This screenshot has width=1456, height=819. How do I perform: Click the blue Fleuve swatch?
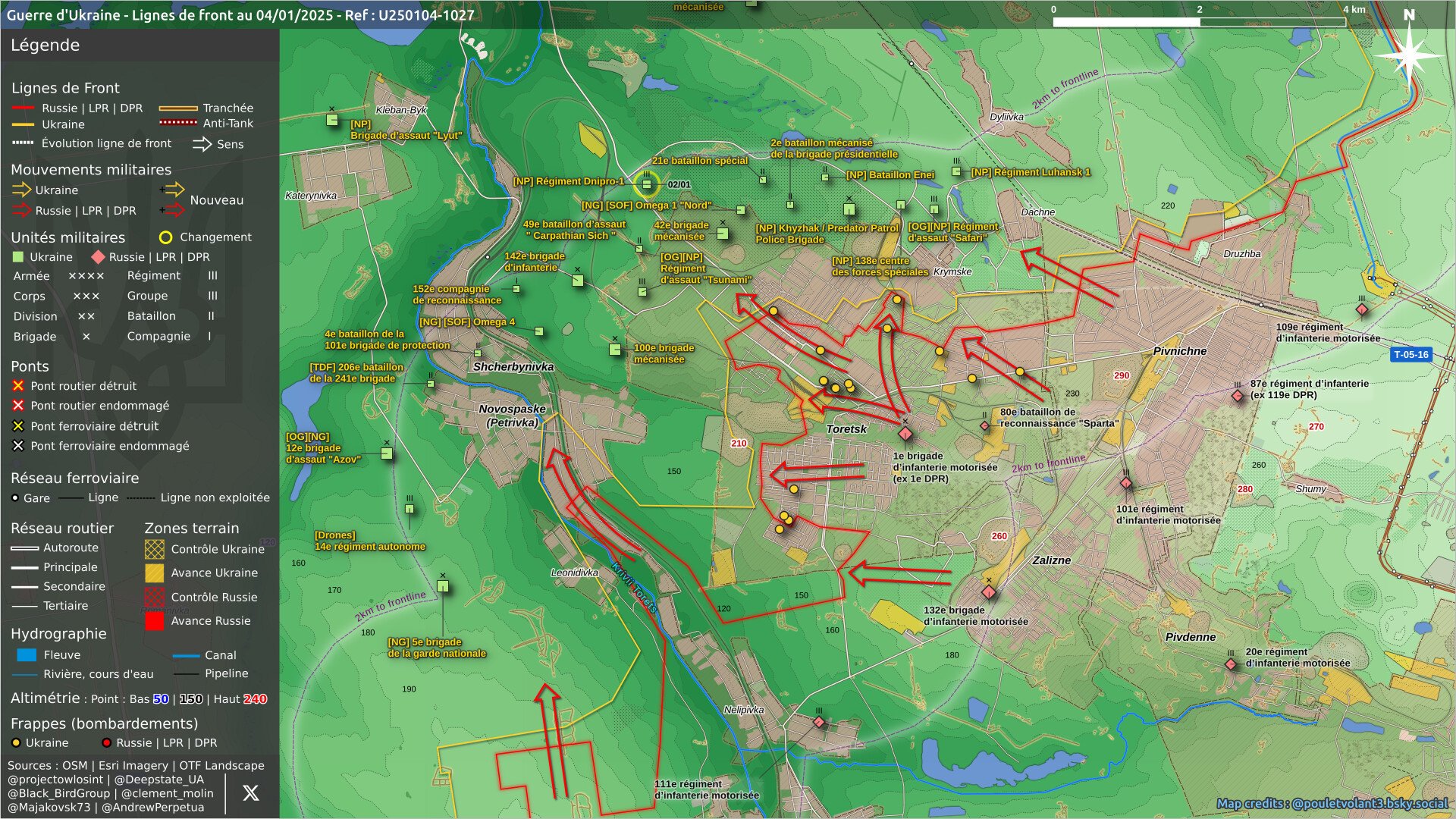26,655
